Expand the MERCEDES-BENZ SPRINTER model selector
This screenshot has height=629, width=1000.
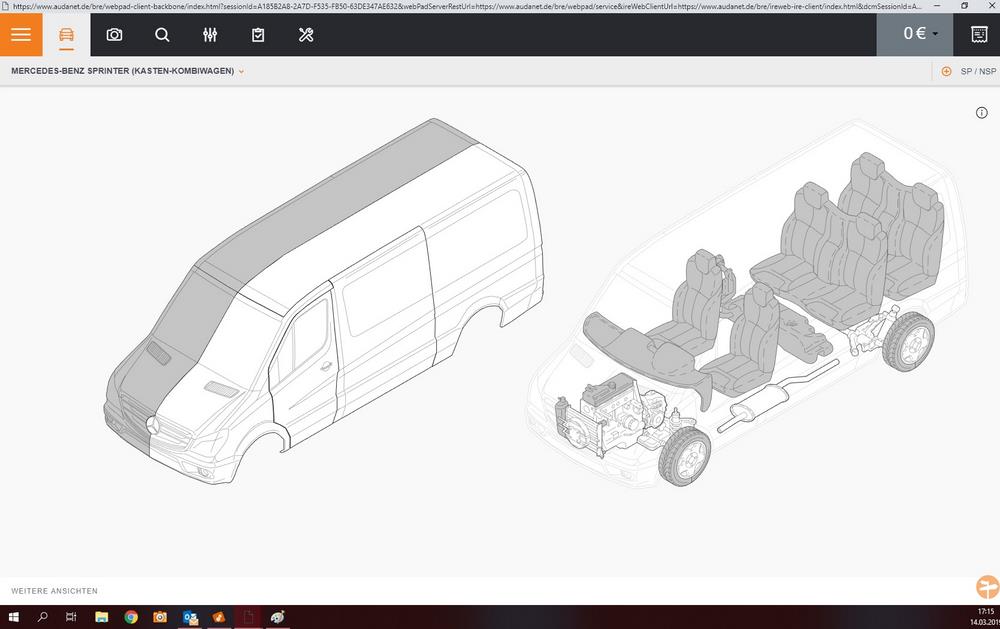click(x=124, y=71)
